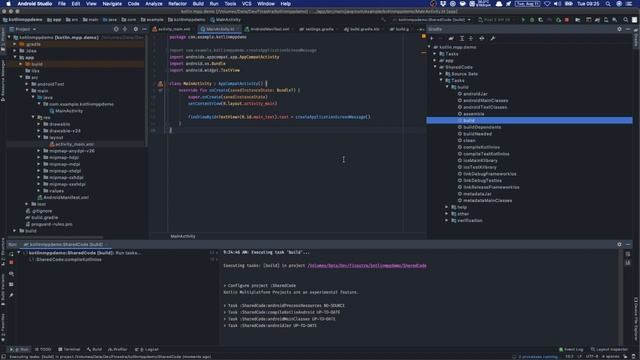Hide the Gradle panel via its minimize icon
This screenshot has height=360, width=640.
point(628,29)
